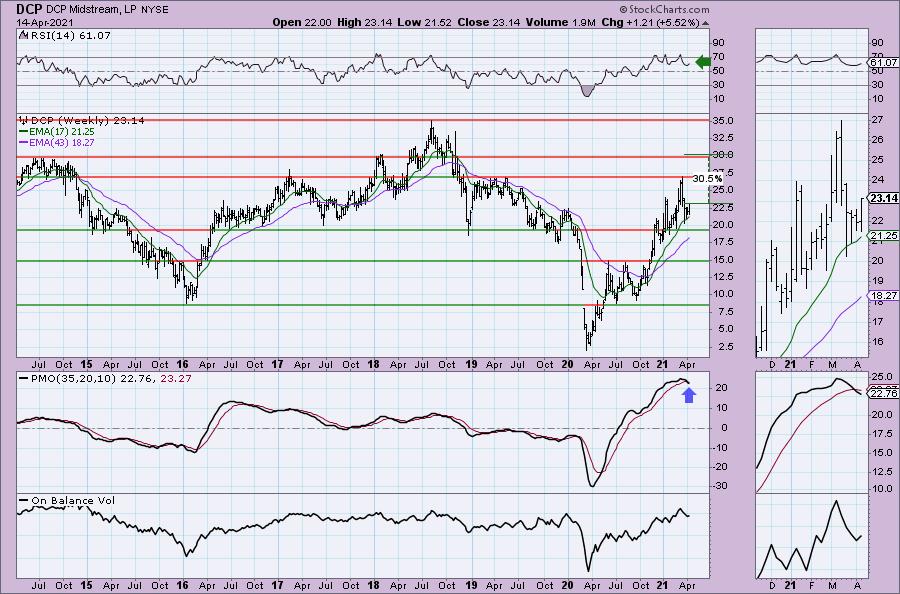Screen dimensions: 900x594
Task: Click the DCP (Weekly) 23.14 legend label
Action: tap(87, 120)
